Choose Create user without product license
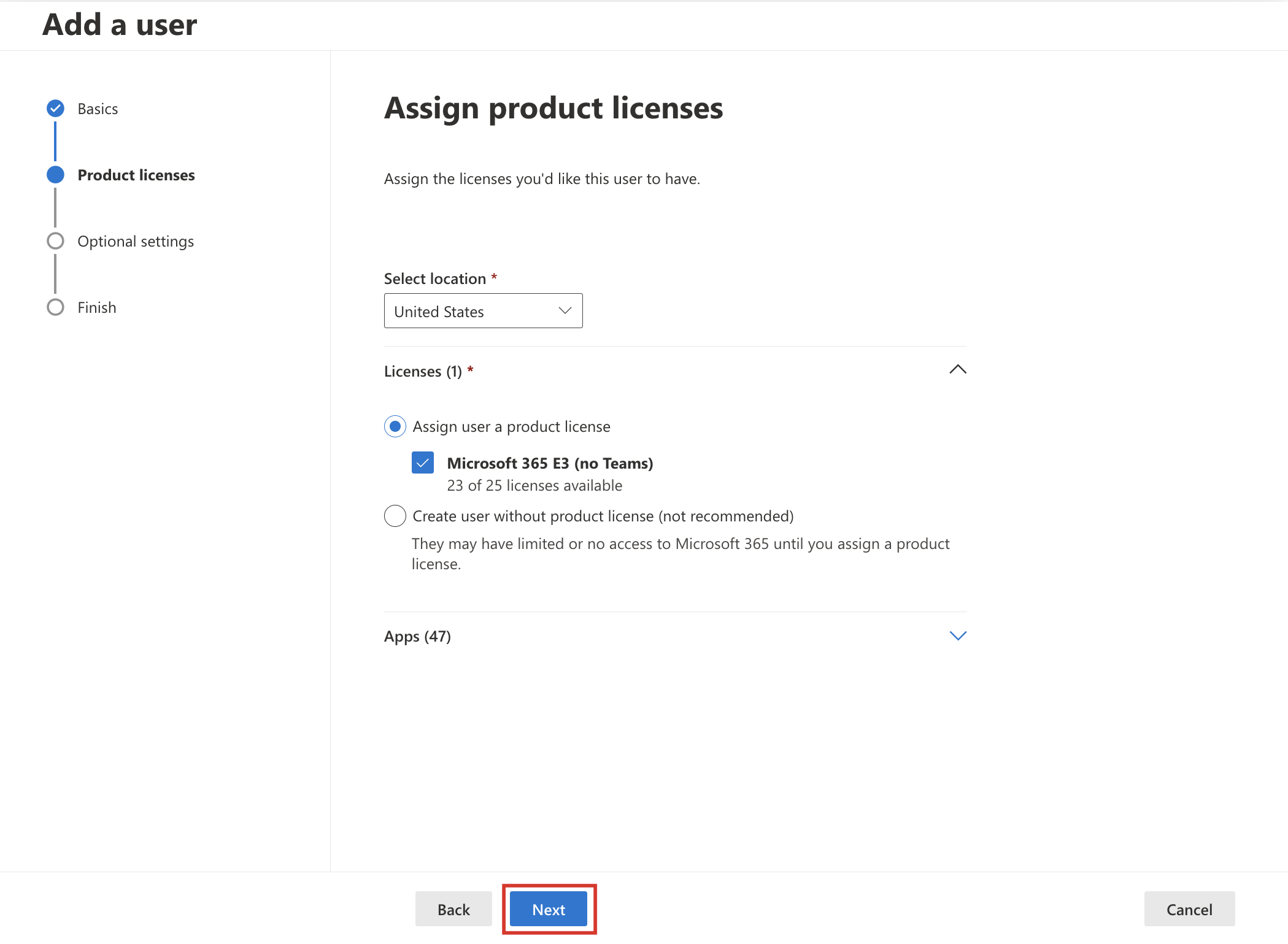This screenshot has width=1288, height=944. tap(395, 516)
